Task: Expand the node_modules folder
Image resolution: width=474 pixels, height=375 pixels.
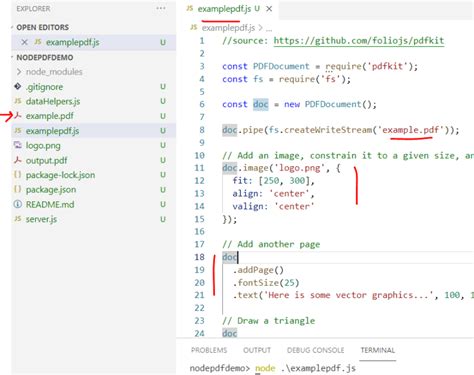Action: (54, 72)
